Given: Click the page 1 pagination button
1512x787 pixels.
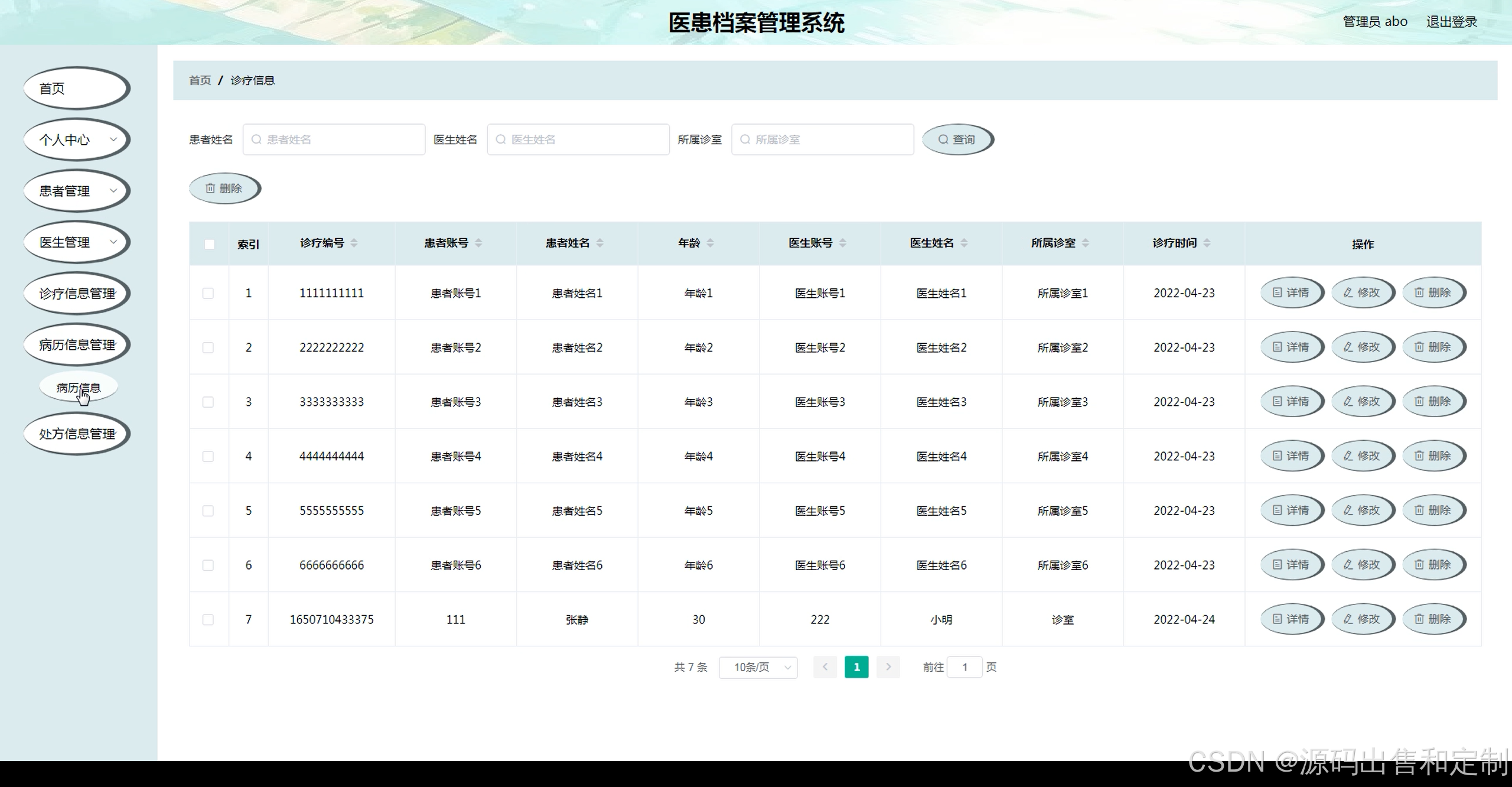Looking at the screenshot, I should (x=856, y=667).
